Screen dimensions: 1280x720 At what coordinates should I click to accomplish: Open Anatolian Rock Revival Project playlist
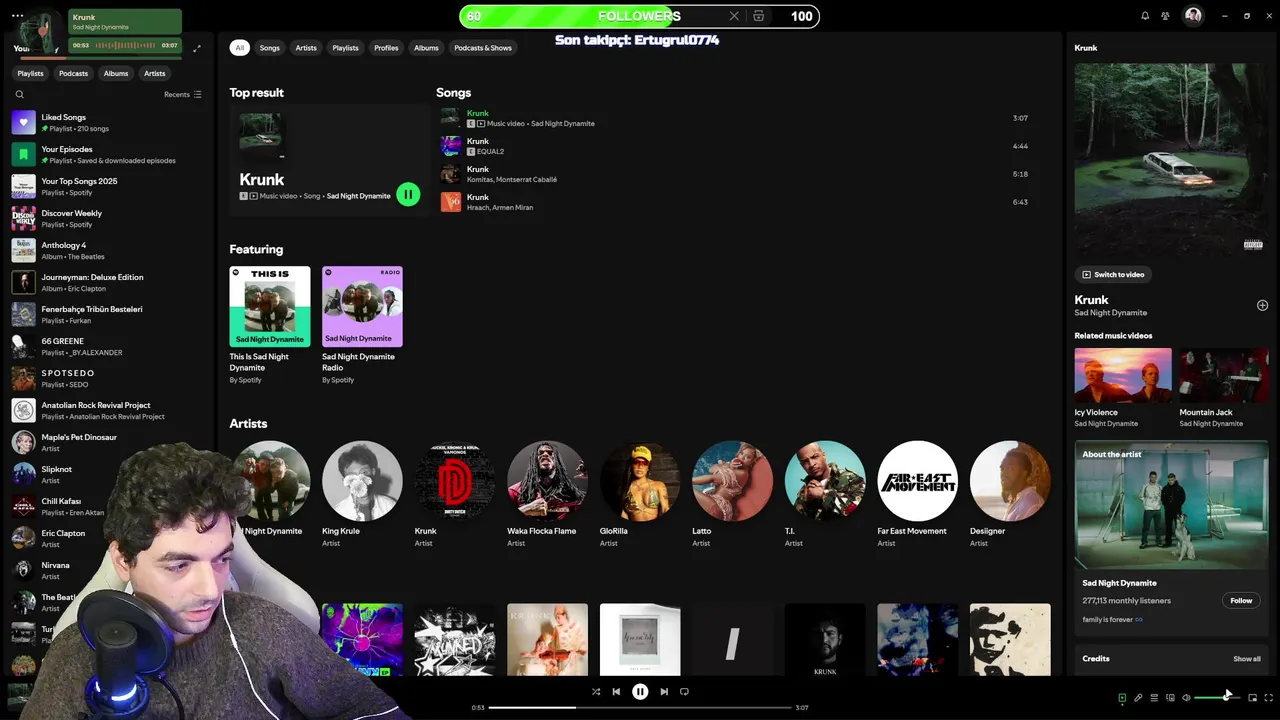click(108, 410)
